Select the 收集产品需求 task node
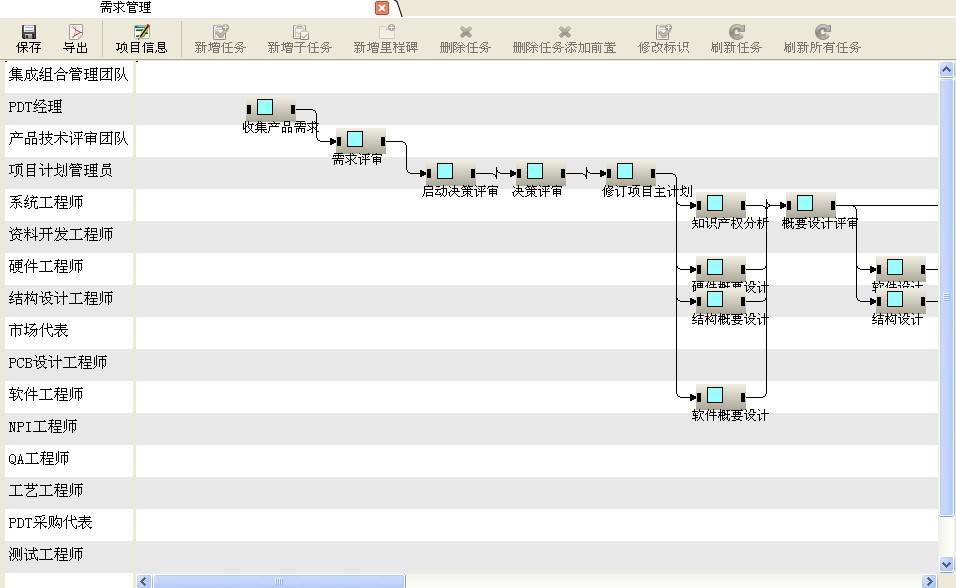The height and width of the screenshot is (588, 956). coord(265,108)
